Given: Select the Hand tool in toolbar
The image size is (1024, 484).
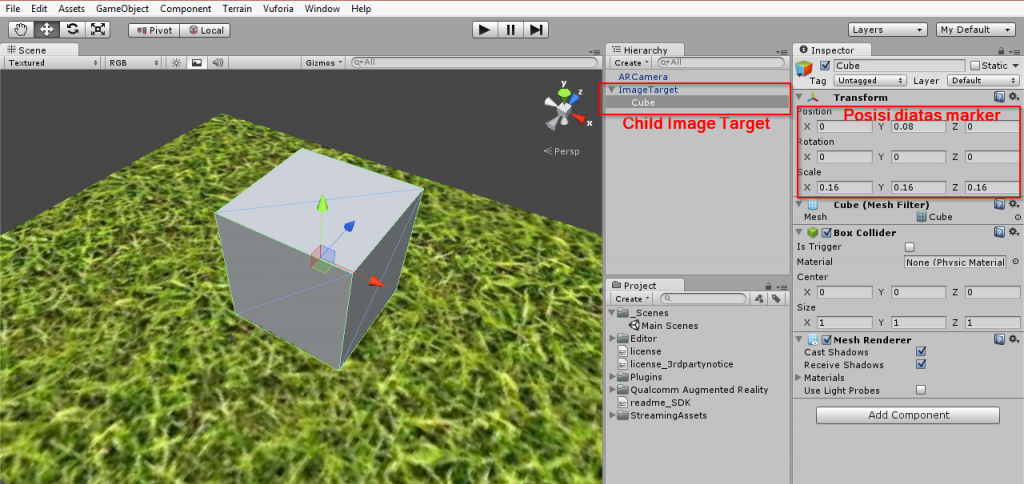Looking at the screenshot, I should tap(19, 30).
